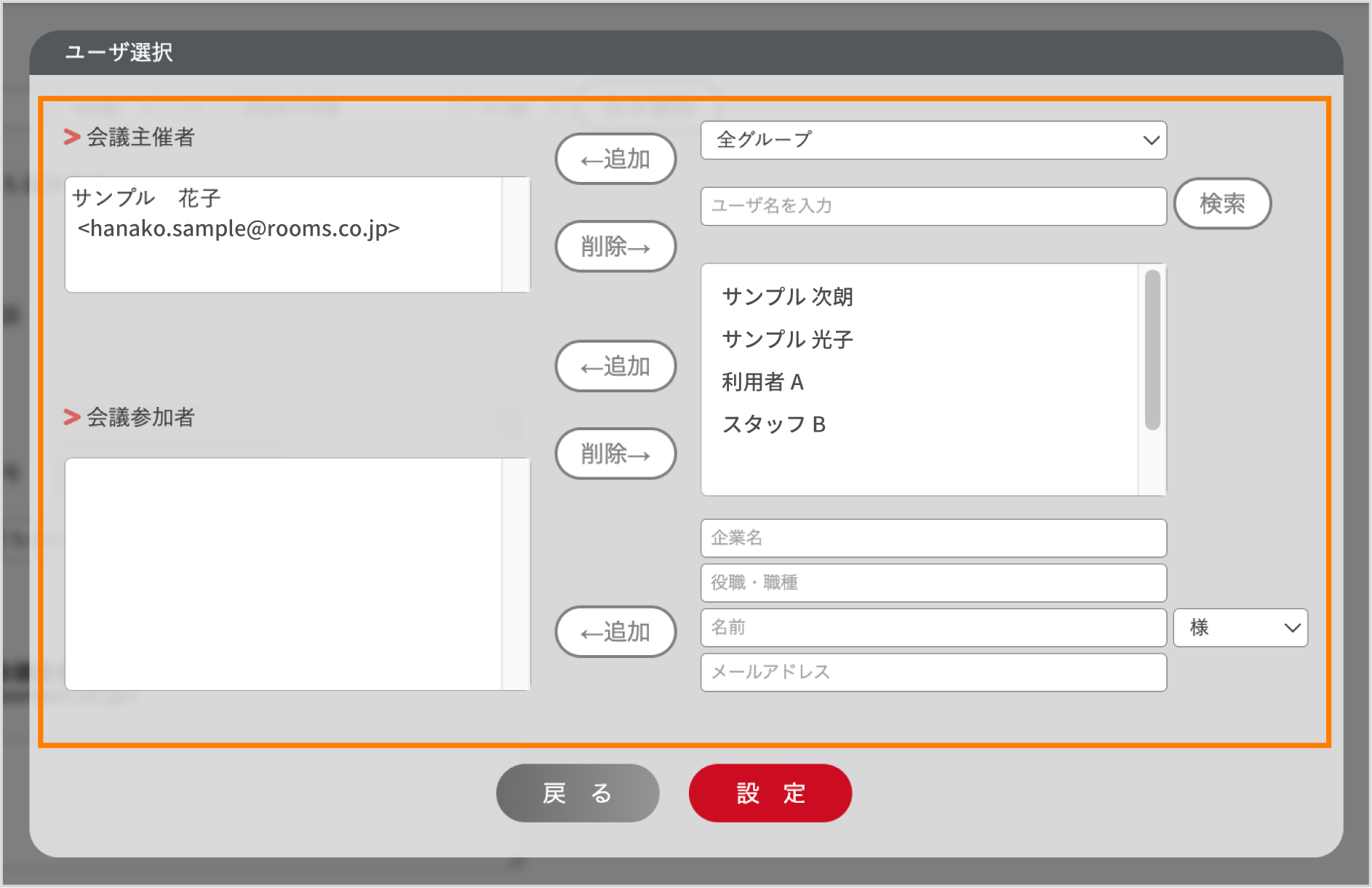This screenshot has width=1372, height=888.
Task: Click the 削除 button below the top 追加 button
Action: [615, 247]
